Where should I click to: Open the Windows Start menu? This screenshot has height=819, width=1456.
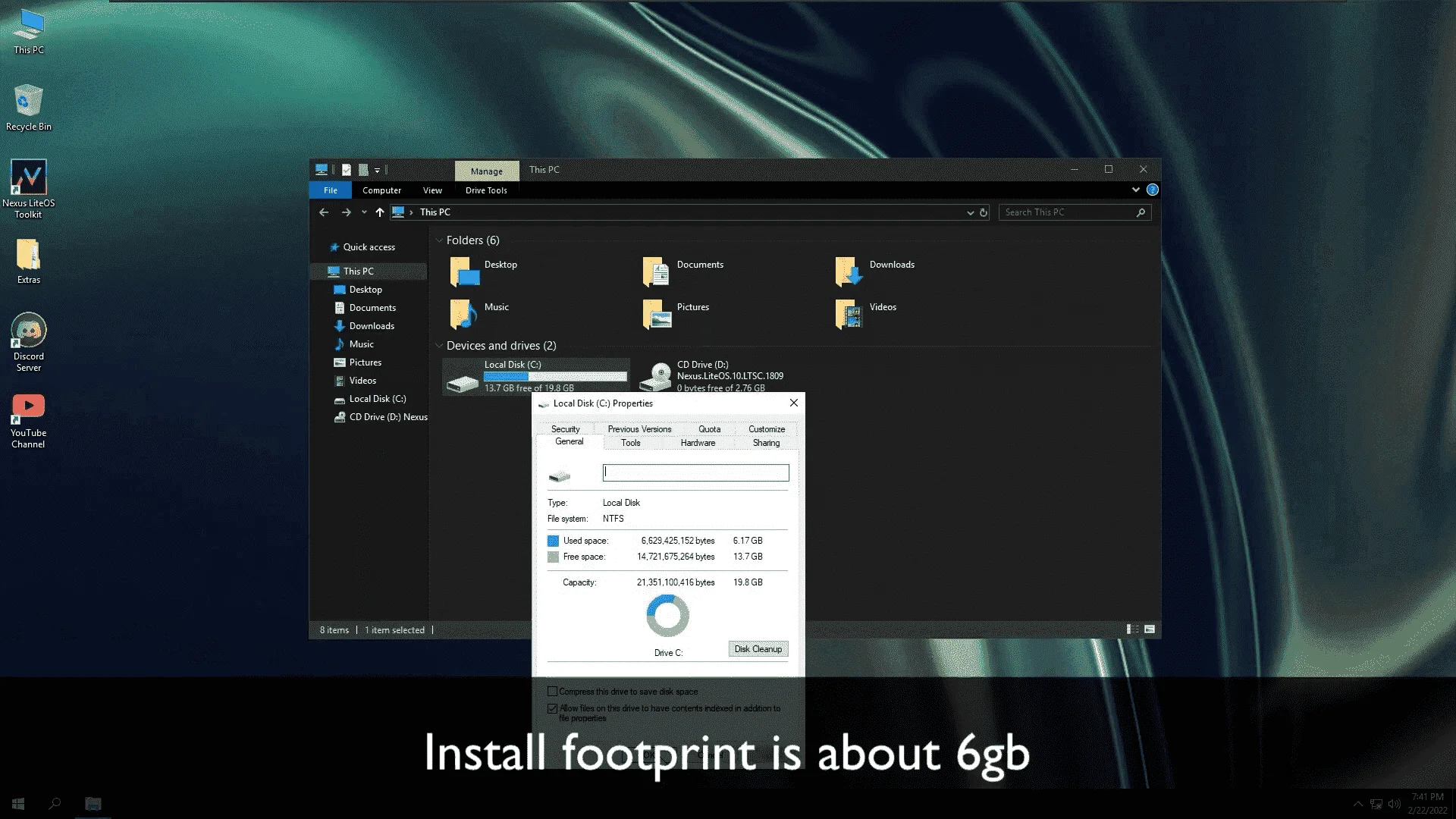(18, 804)
